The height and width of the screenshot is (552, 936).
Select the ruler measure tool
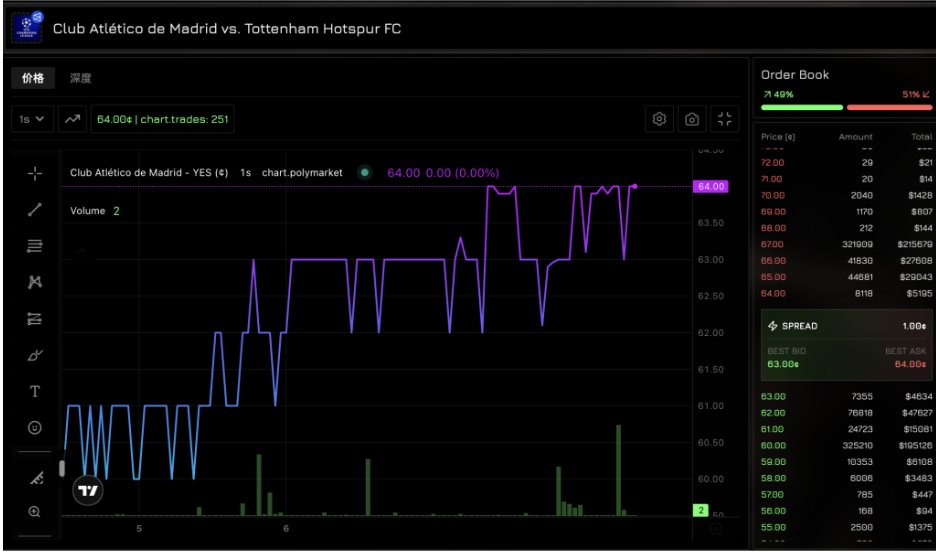tap(36, 478)
